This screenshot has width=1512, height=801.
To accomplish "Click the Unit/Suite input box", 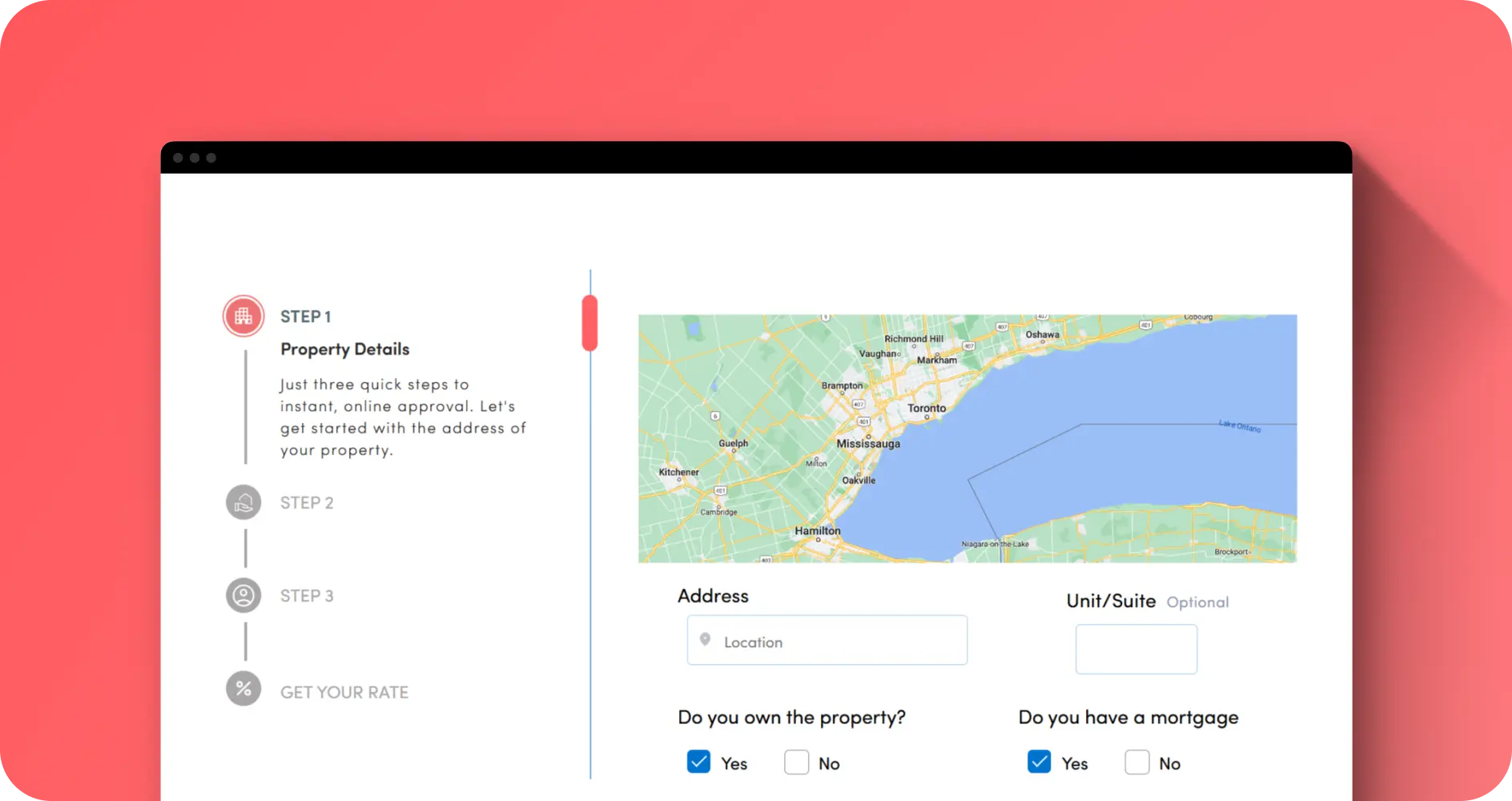I will pos(1136,649).
